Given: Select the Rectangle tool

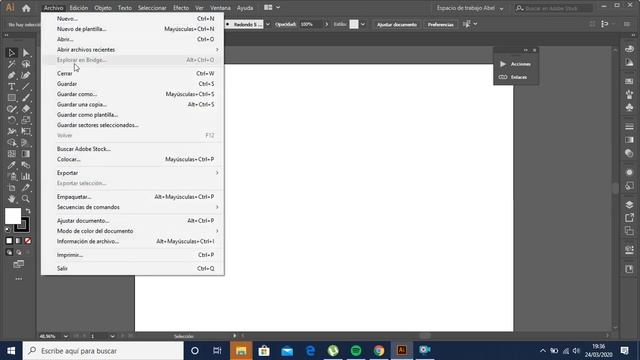Looking at the screenshot, I should (x=11, y=98).
